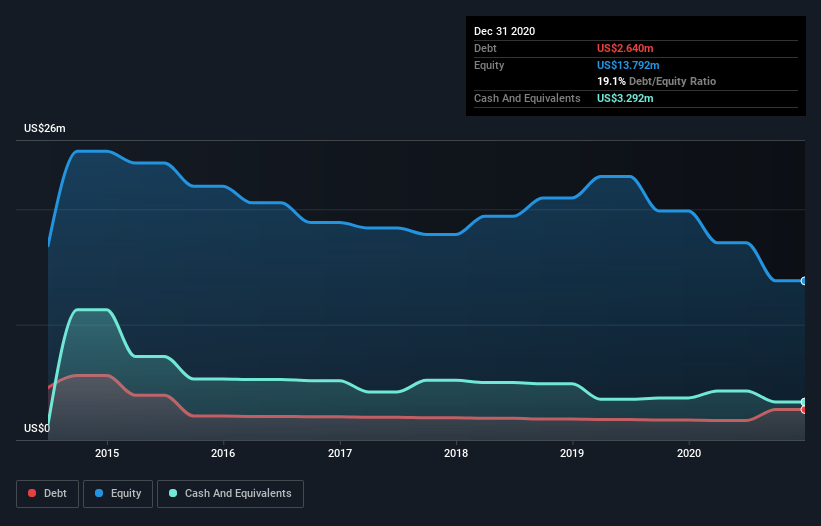Click the 2017 x-axis label
Image resolution: width=821 pixels, height=526 pixels.
pos(340,453)
